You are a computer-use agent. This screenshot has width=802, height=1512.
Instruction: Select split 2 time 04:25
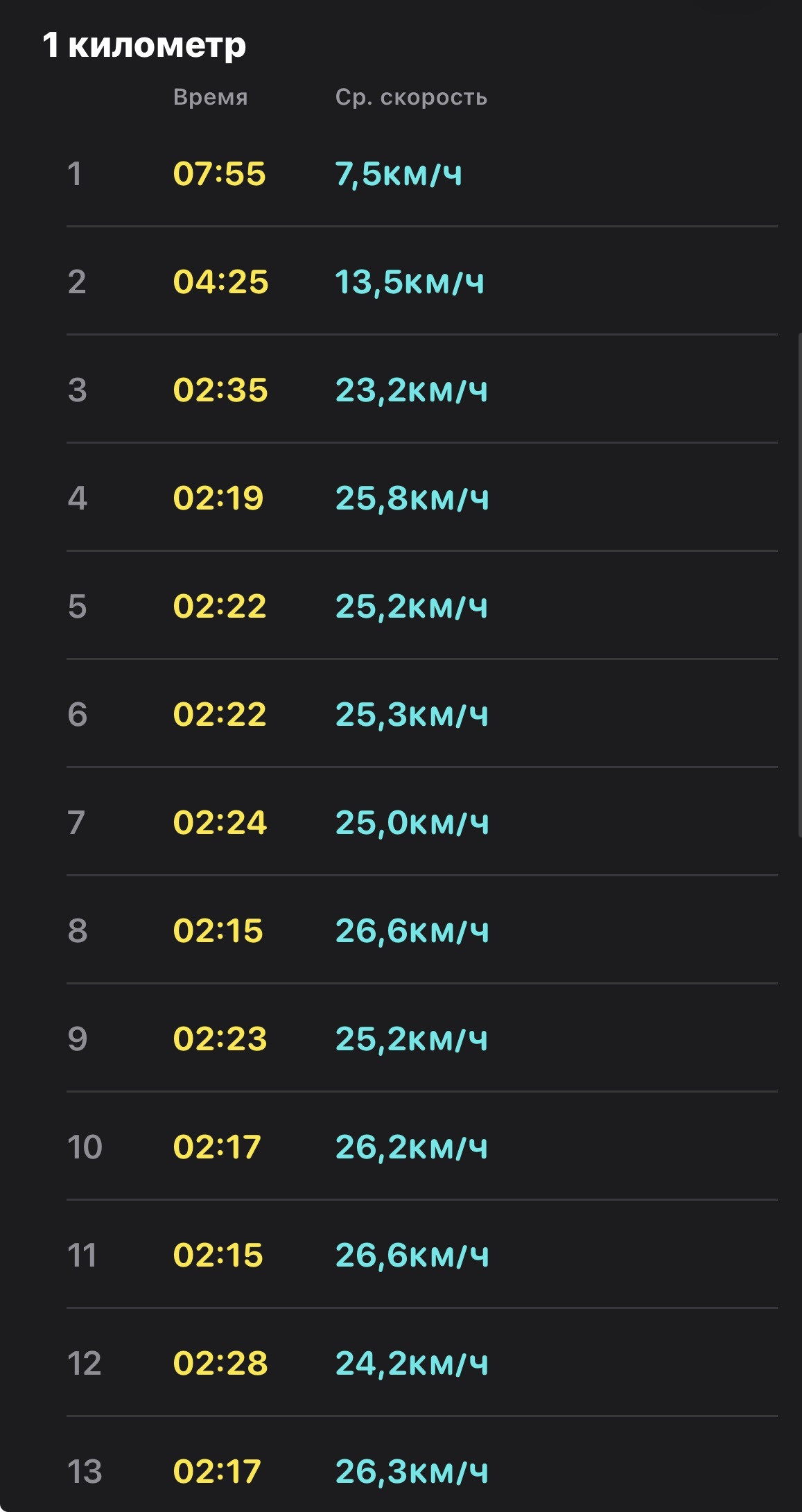point(220,281)
